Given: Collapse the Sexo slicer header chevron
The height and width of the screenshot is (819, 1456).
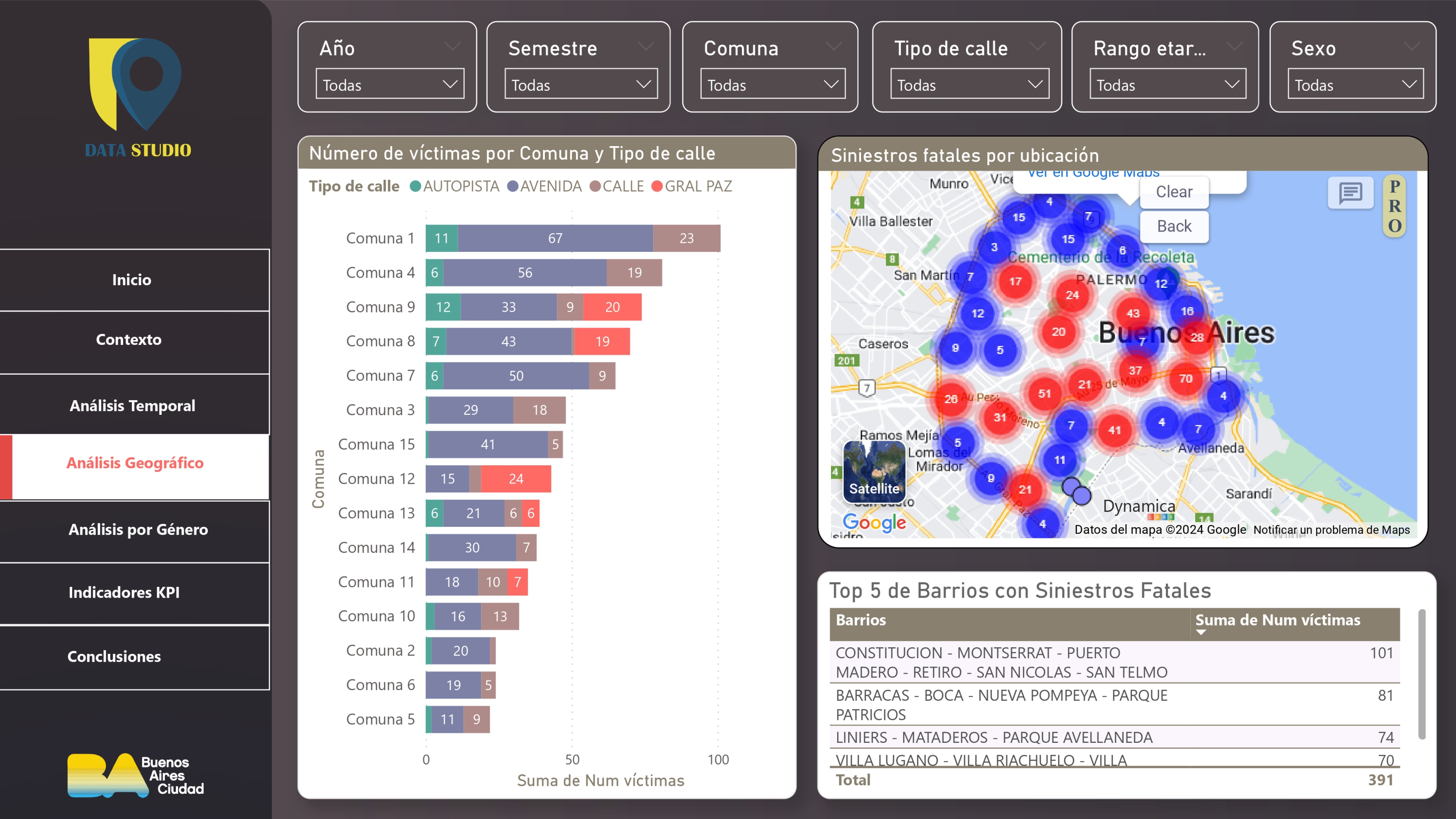Looking at the screenshot, I should coord(1411,46).
